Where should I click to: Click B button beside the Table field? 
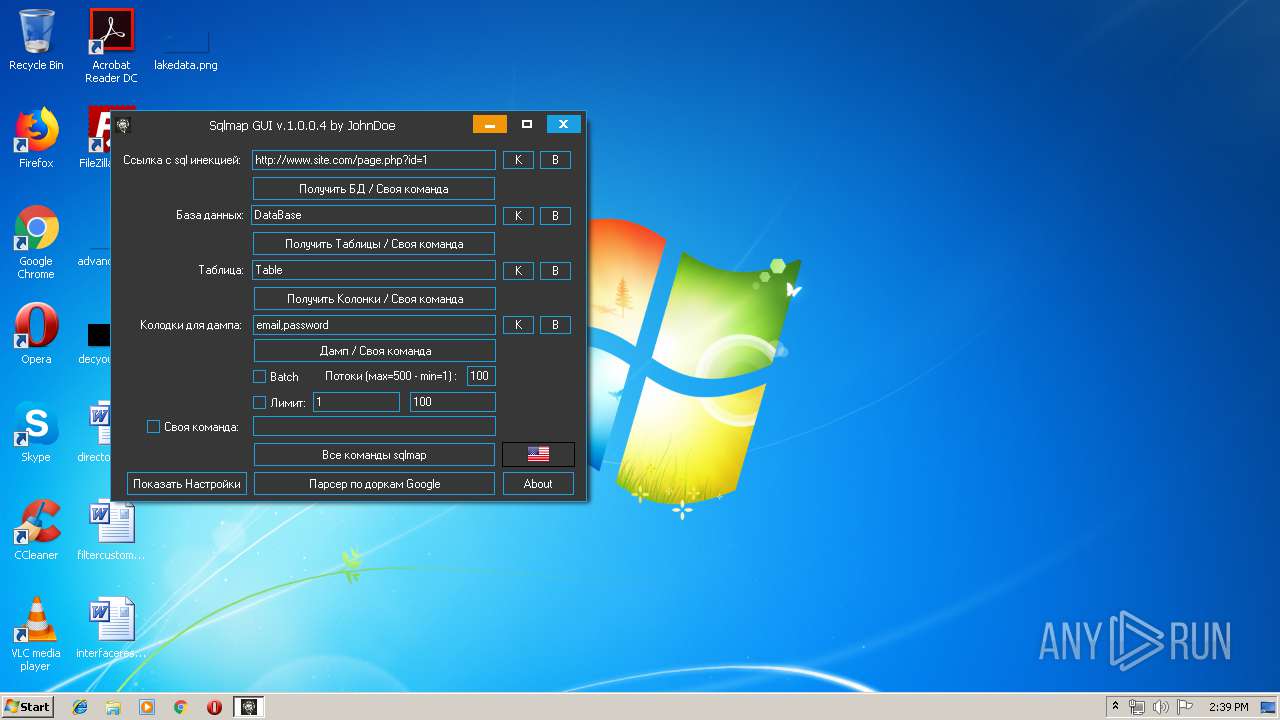555,271
